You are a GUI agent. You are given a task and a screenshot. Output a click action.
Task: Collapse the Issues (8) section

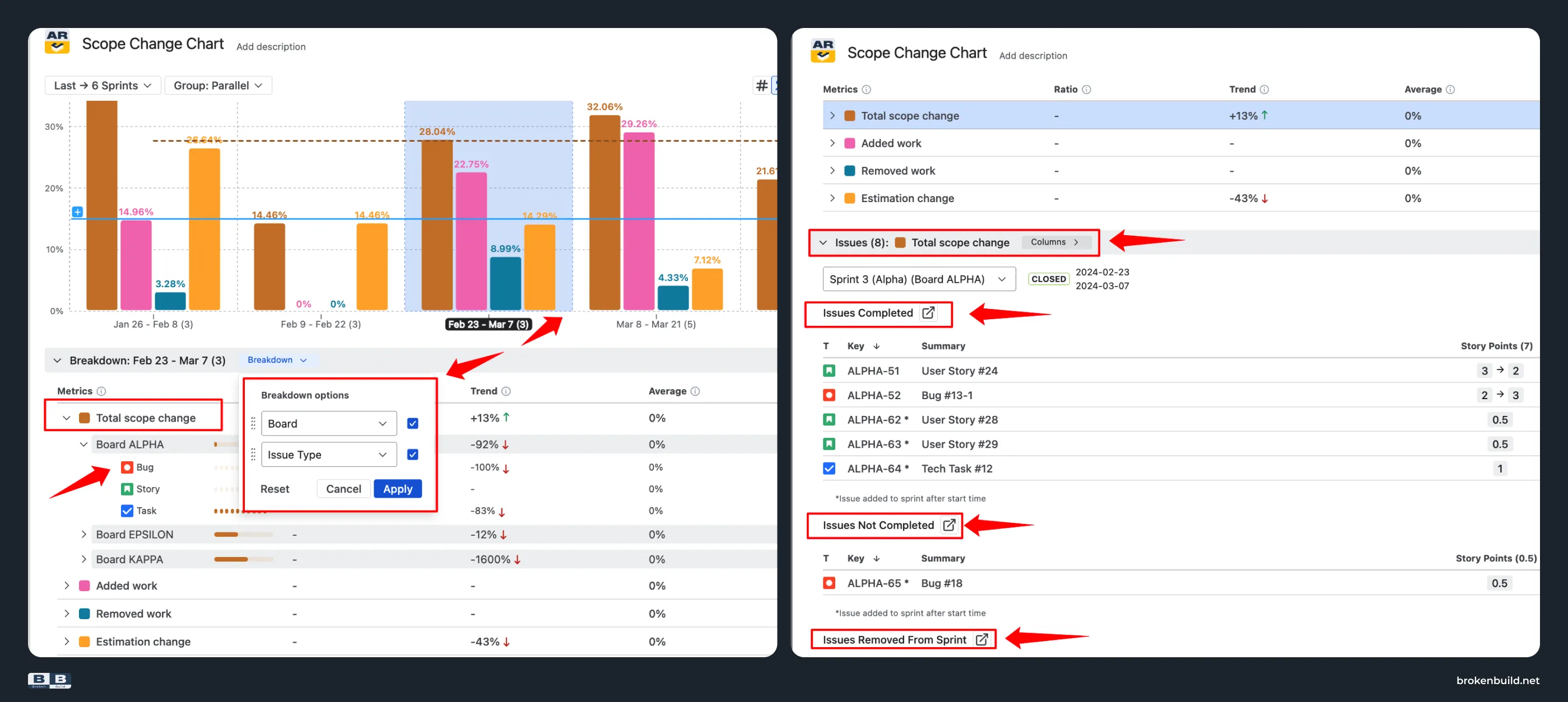823,243
